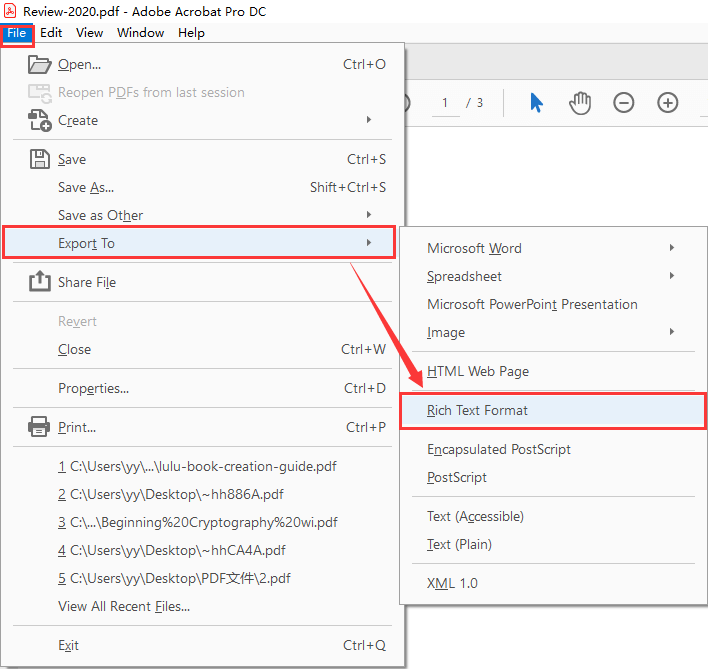Open the Edit menu
Screen dimensions: 708x669
pyautogui.click(x=51, y=32)
